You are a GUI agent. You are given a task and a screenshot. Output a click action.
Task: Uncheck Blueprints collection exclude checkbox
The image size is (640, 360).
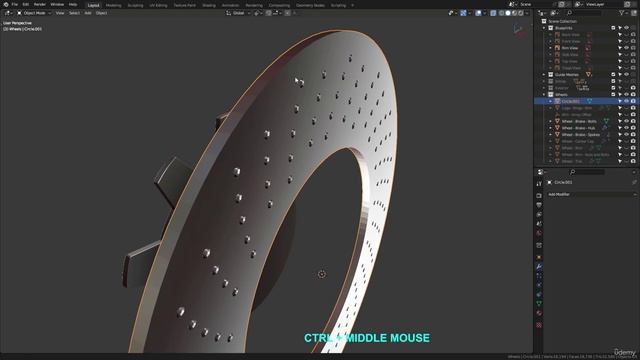(613, 28)
